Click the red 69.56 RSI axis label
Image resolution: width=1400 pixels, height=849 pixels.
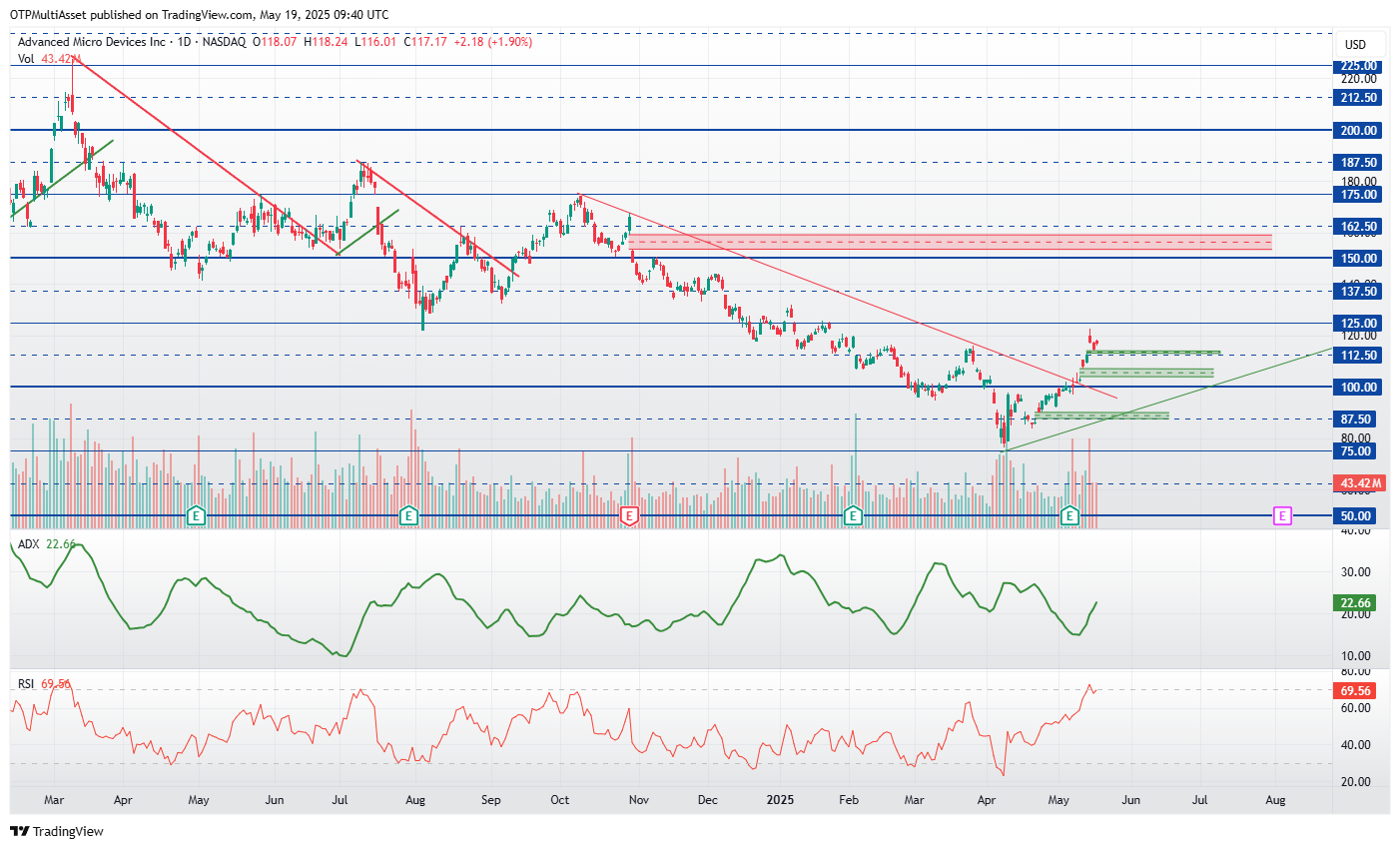coord(1356,691)
